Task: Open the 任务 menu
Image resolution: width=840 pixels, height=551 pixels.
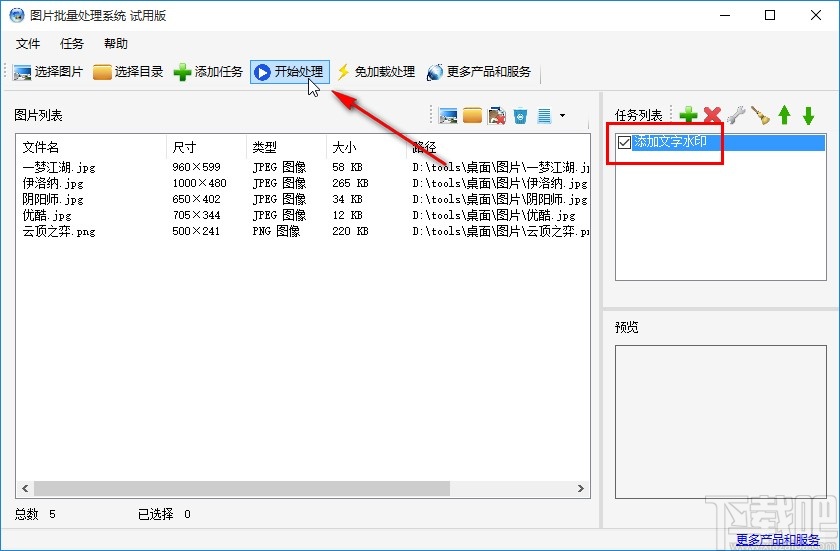Action: tap(72, 43)
